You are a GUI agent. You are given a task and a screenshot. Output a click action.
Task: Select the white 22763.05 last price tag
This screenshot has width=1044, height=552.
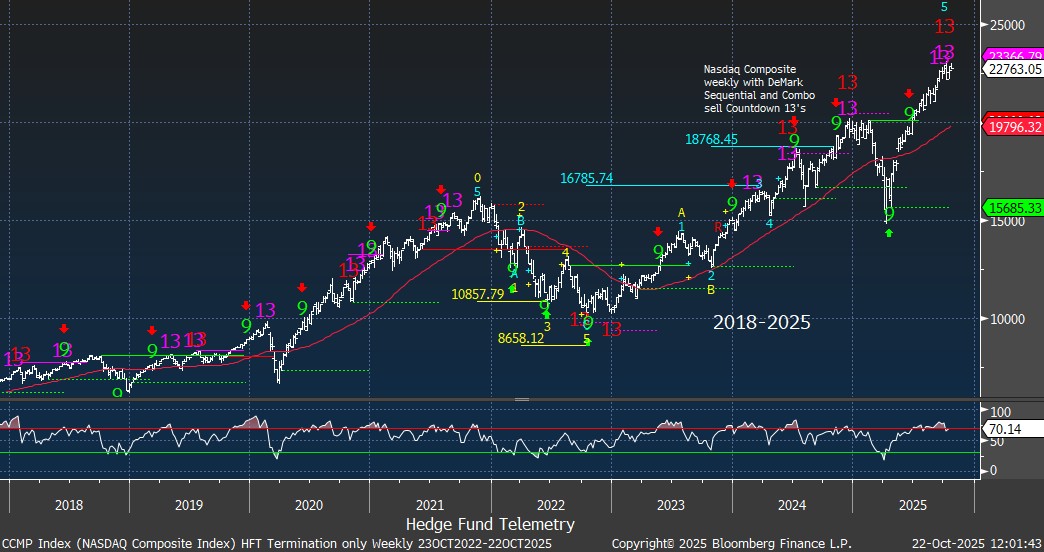pos(1014,69)
